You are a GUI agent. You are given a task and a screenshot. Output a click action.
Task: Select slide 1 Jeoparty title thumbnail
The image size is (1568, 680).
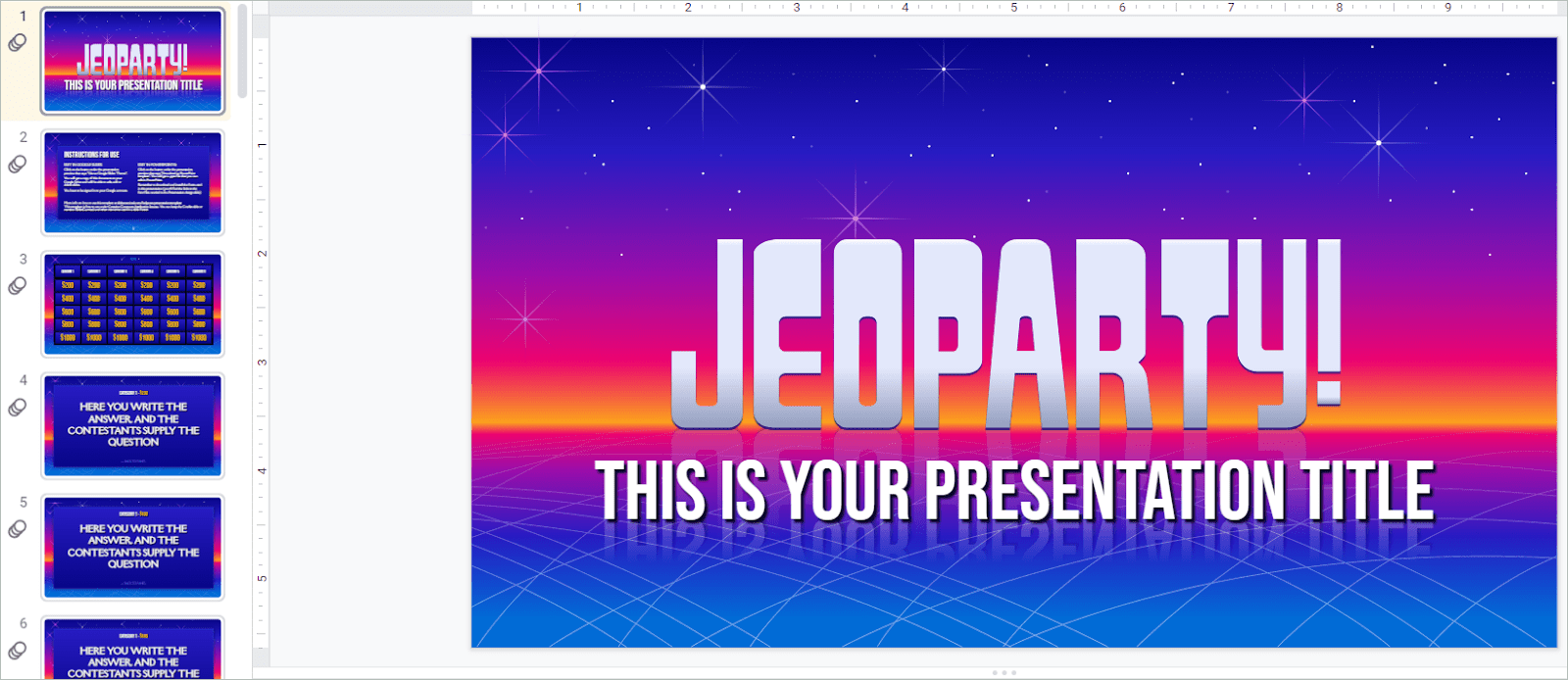coord(132,61)
